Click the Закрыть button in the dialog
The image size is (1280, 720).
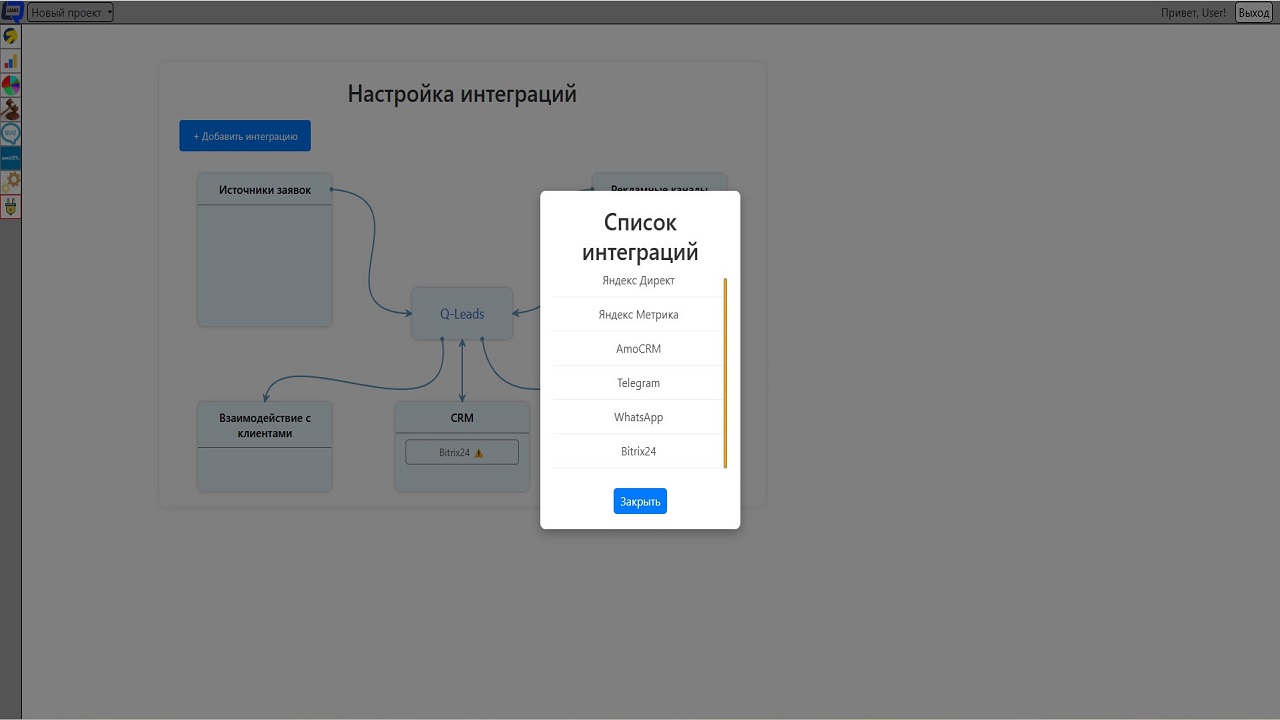click(640, 501)
